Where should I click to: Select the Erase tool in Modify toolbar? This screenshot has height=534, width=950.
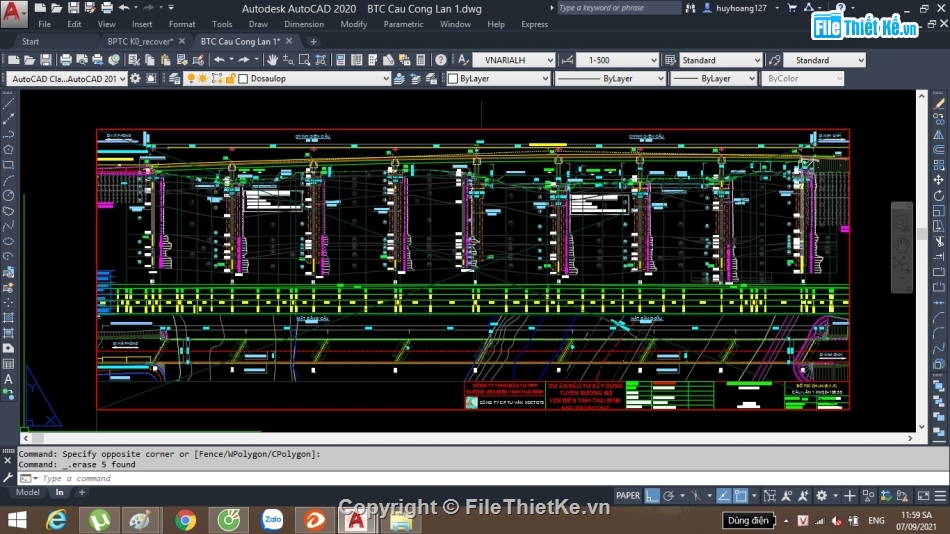(938, 104)
